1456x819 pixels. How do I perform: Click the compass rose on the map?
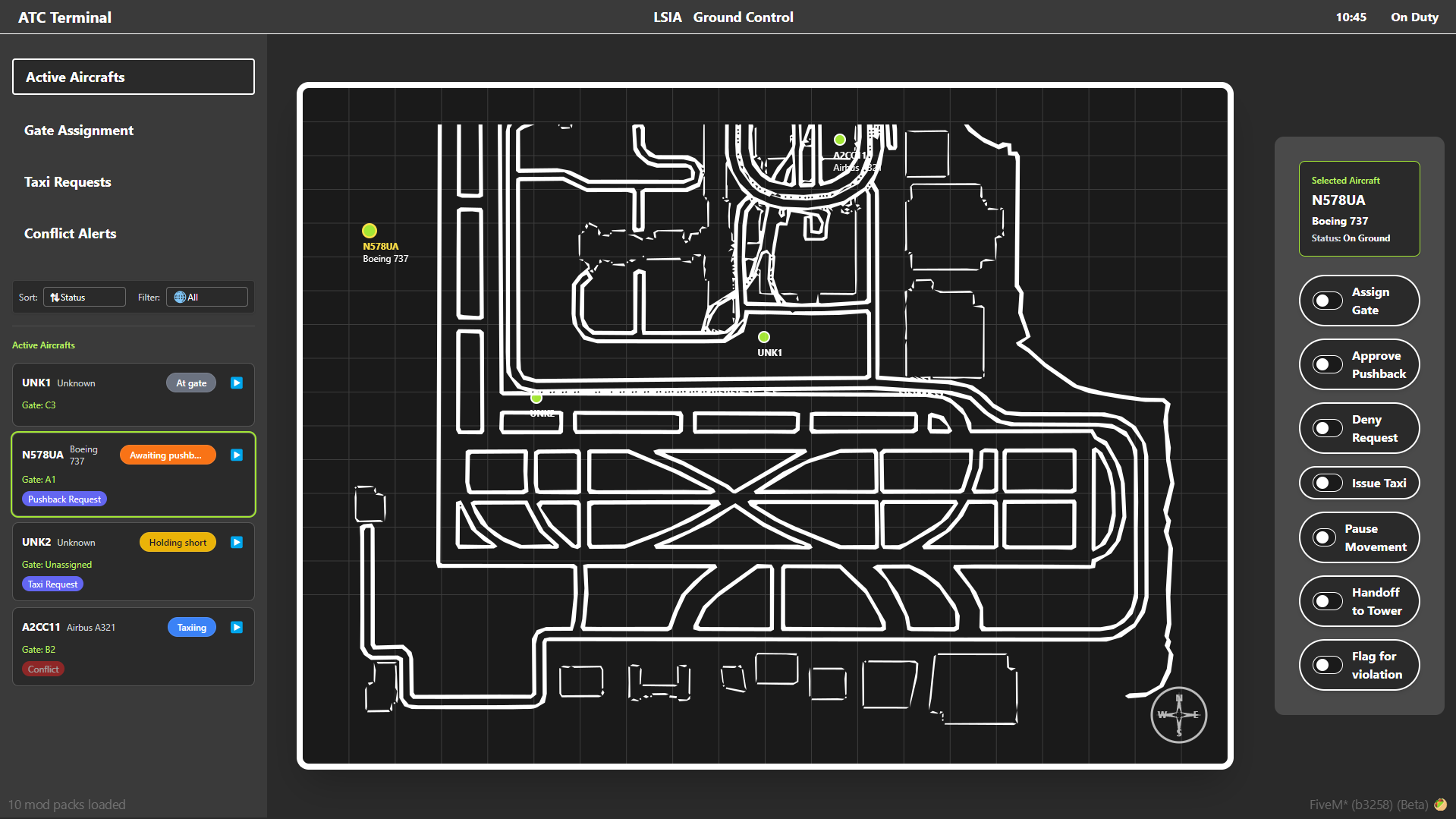[x=1178, y=715]
